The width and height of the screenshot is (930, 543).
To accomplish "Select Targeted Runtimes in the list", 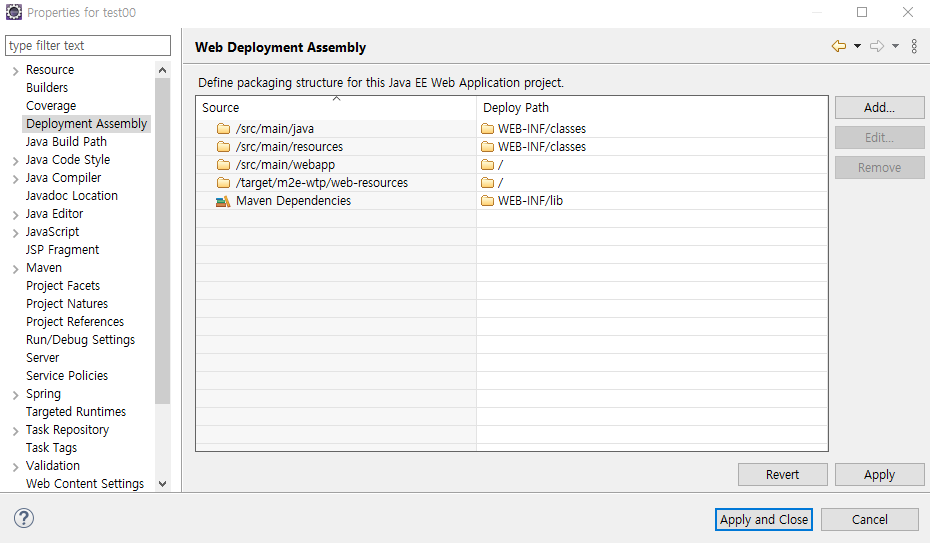I will pyautogui.click(x=76, y=412).
